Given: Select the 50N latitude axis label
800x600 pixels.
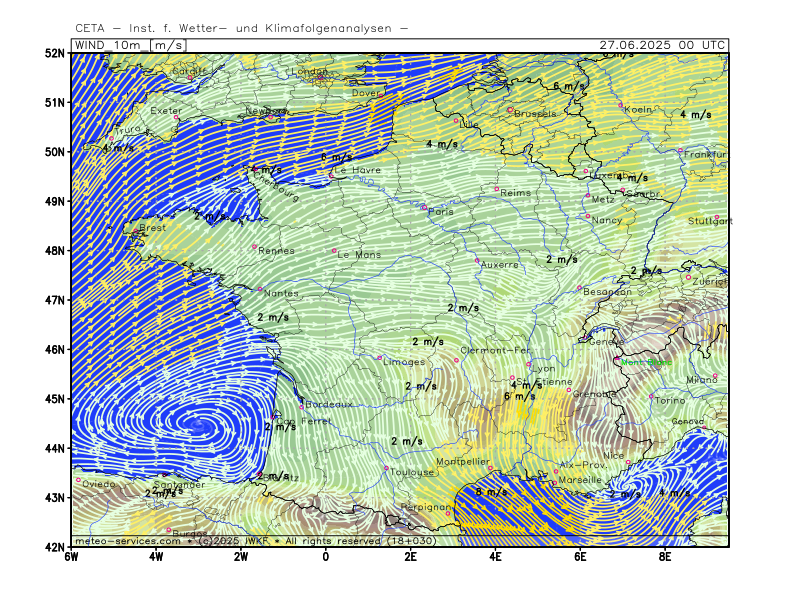Looking at the screenshot, I should point(55,152).
